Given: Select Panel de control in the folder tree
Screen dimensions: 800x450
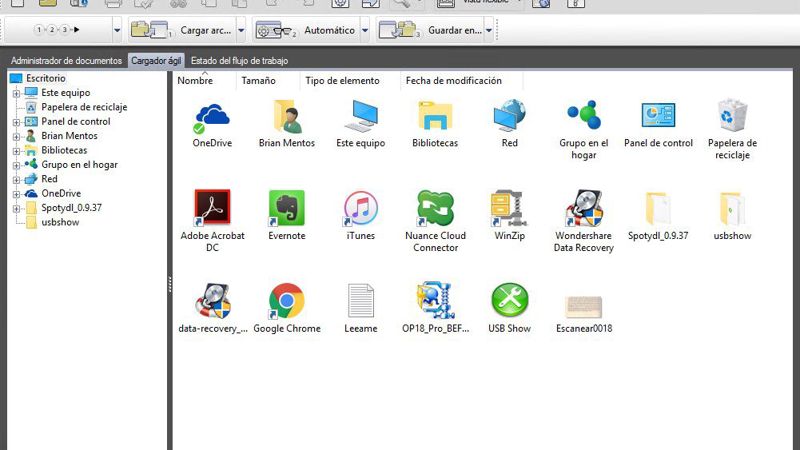Looking at the screenshot, I should [x=76, y=121].
